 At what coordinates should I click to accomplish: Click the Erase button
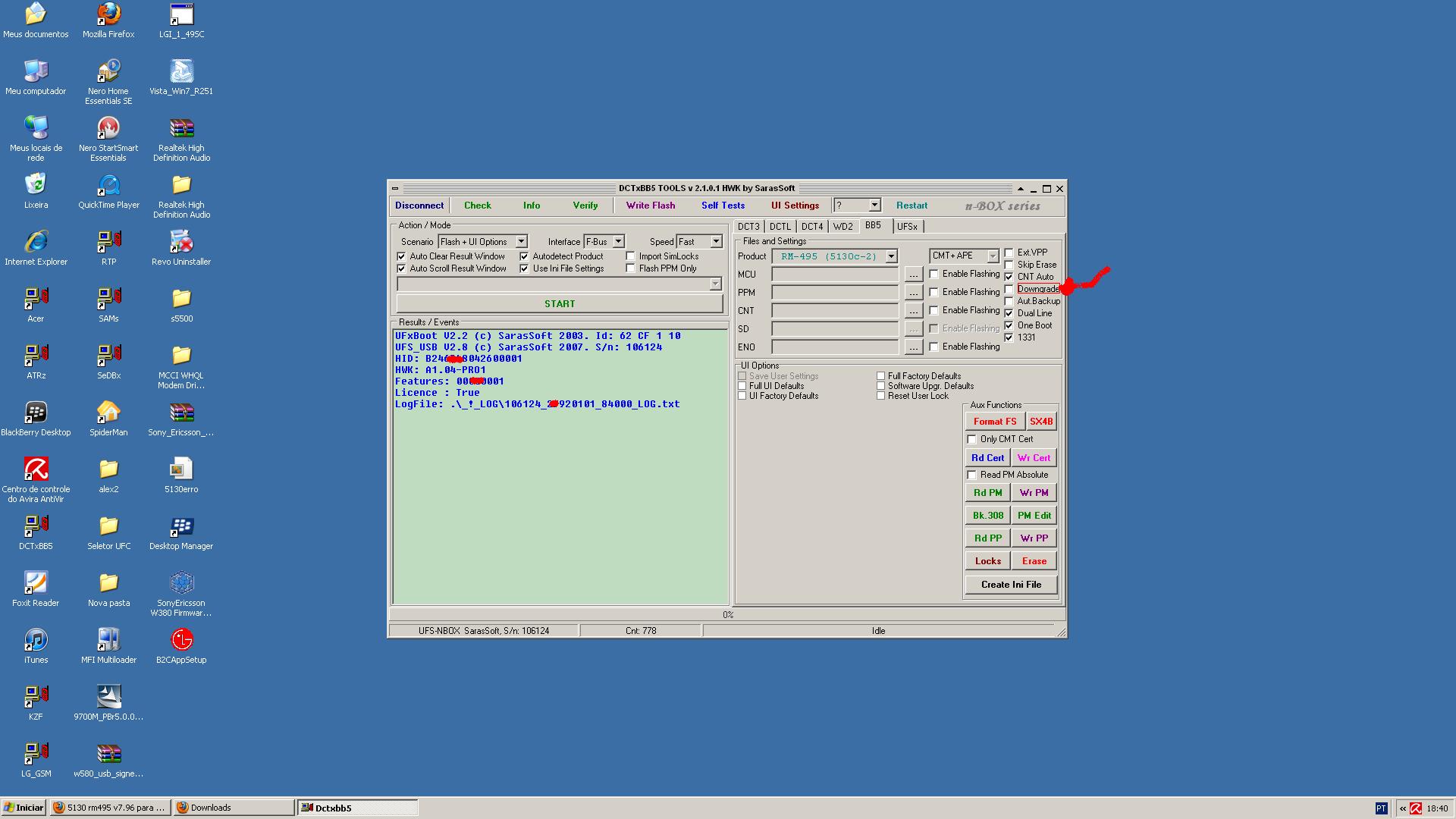[1034, 561]
